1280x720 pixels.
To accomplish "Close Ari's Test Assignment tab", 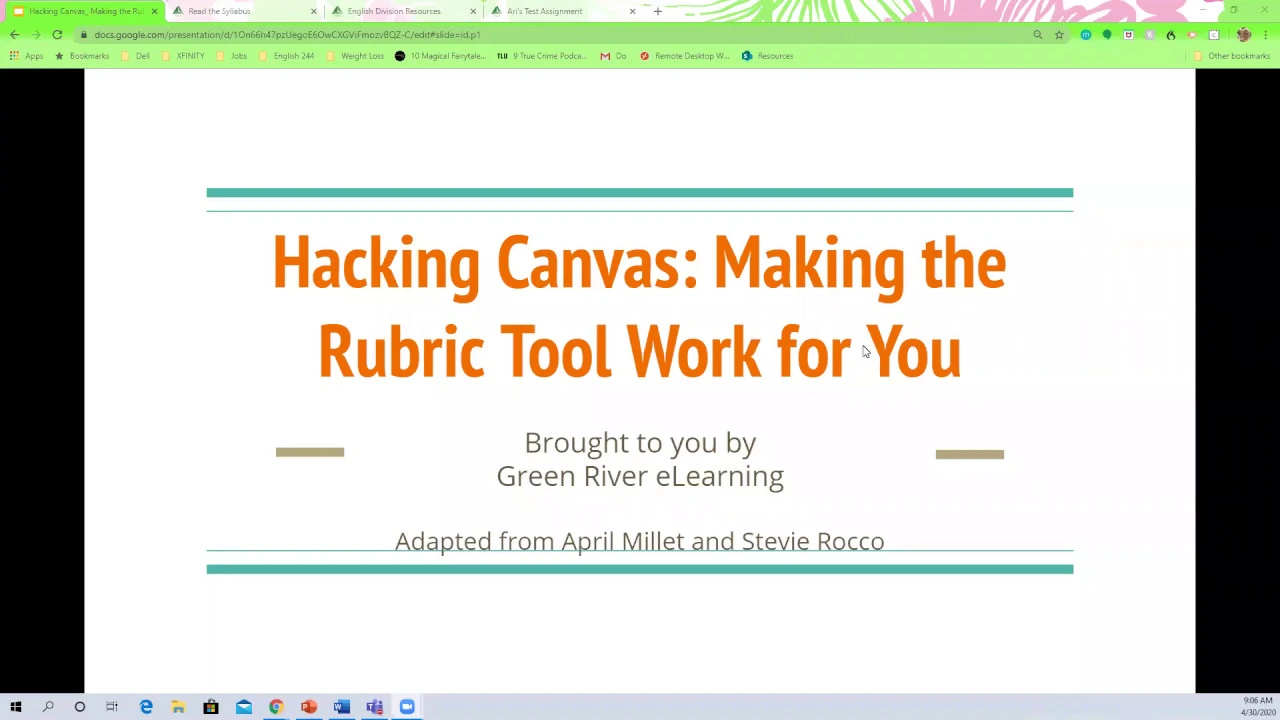I will click(632, 11).
